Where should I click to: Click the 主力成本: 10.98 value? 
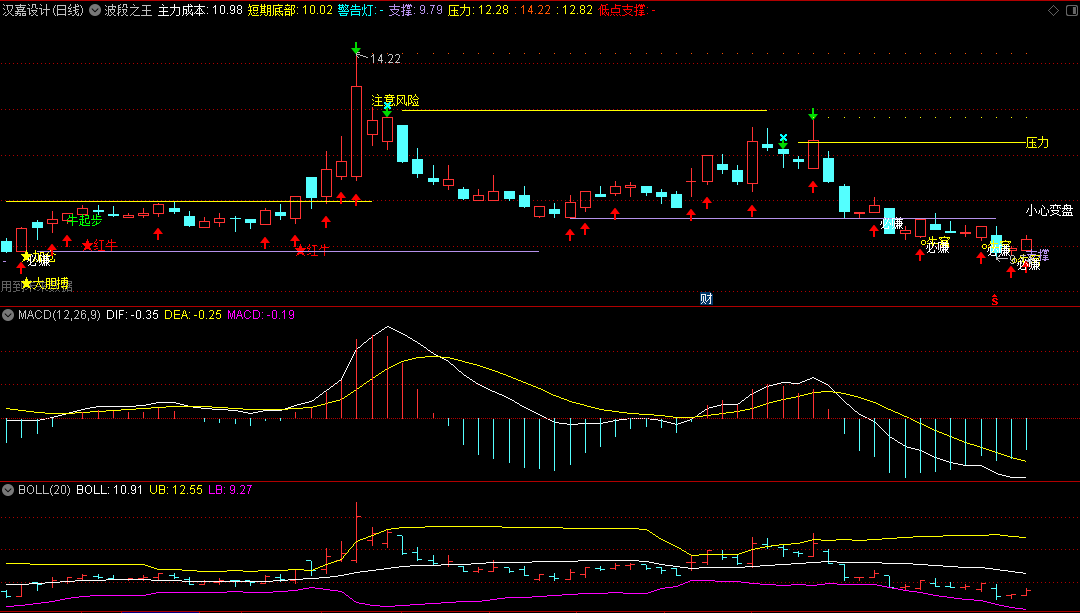coord(200,10)
